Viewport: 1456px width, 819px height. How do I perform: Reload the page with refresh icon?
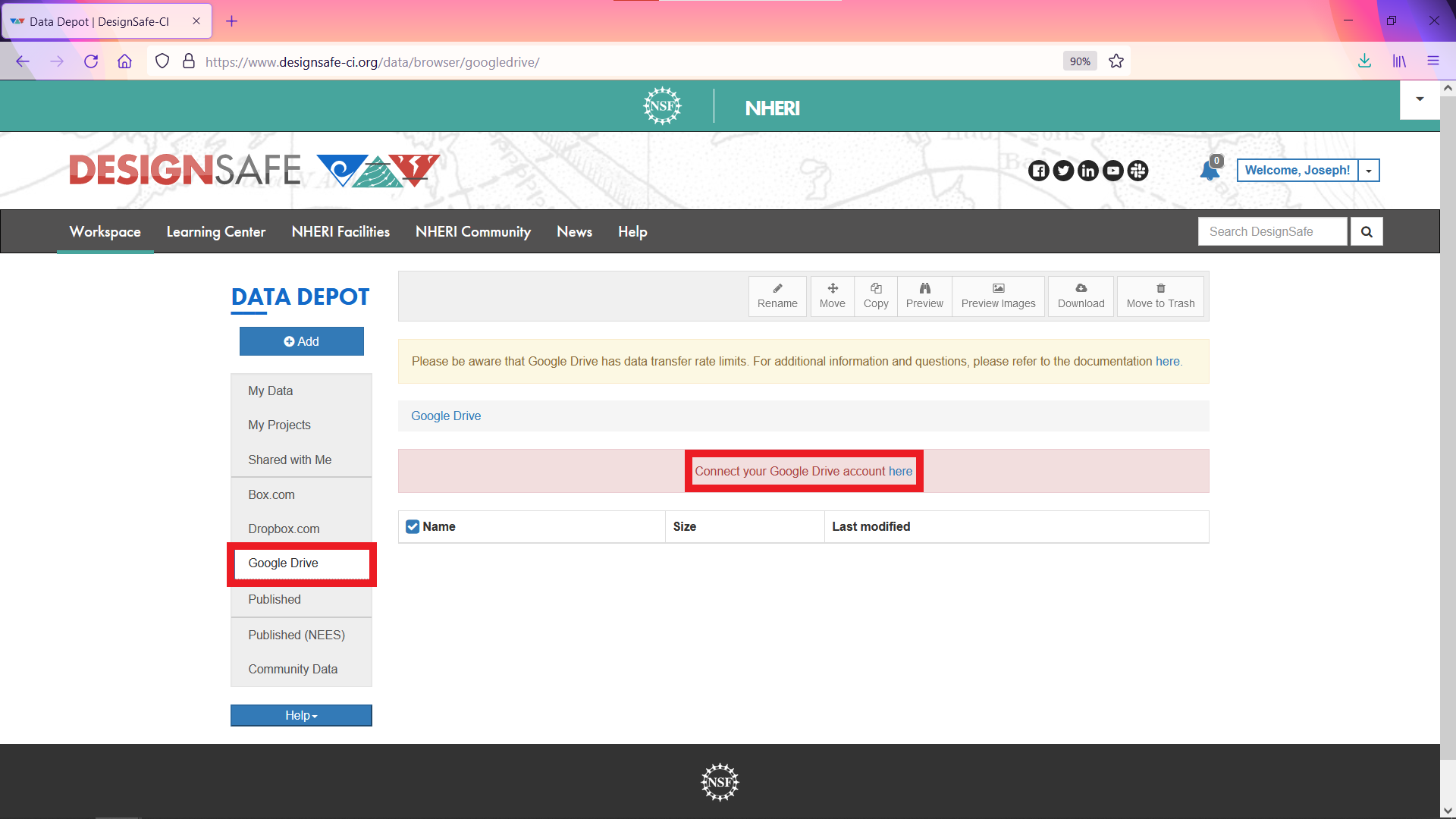pos(91,61)
